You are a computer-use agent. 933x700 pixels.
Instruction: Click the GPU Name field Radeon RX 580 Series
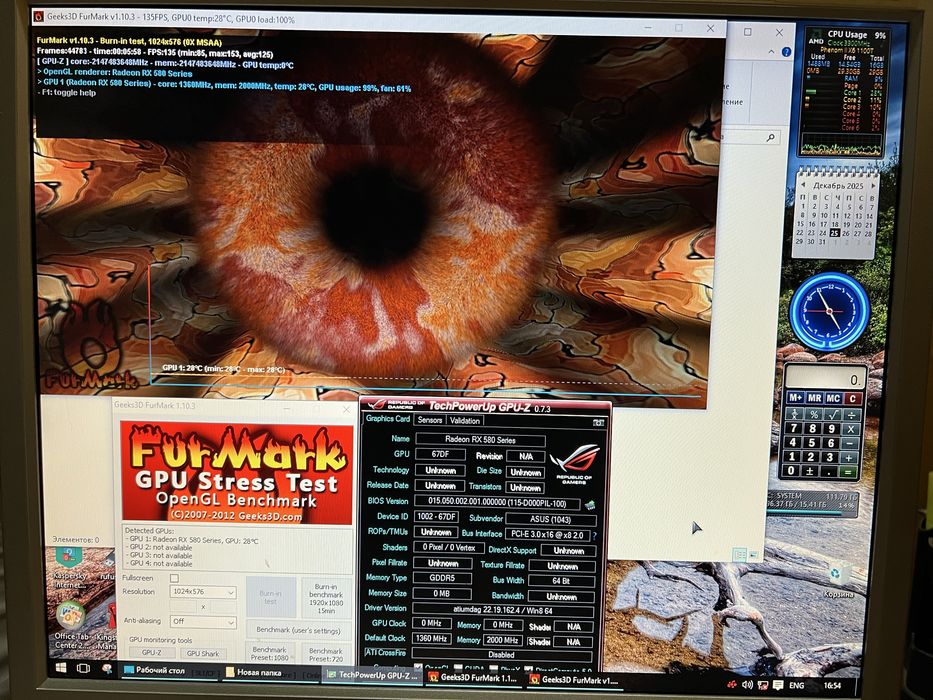(480, 440)
